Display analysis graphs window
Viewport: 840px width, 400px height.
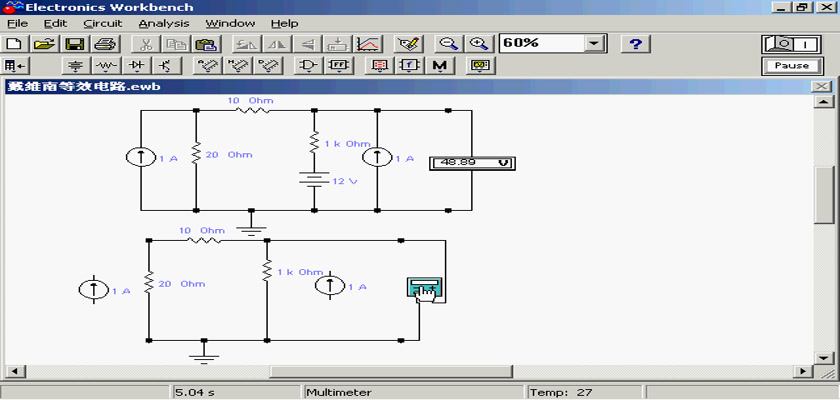tap(368, 44)
